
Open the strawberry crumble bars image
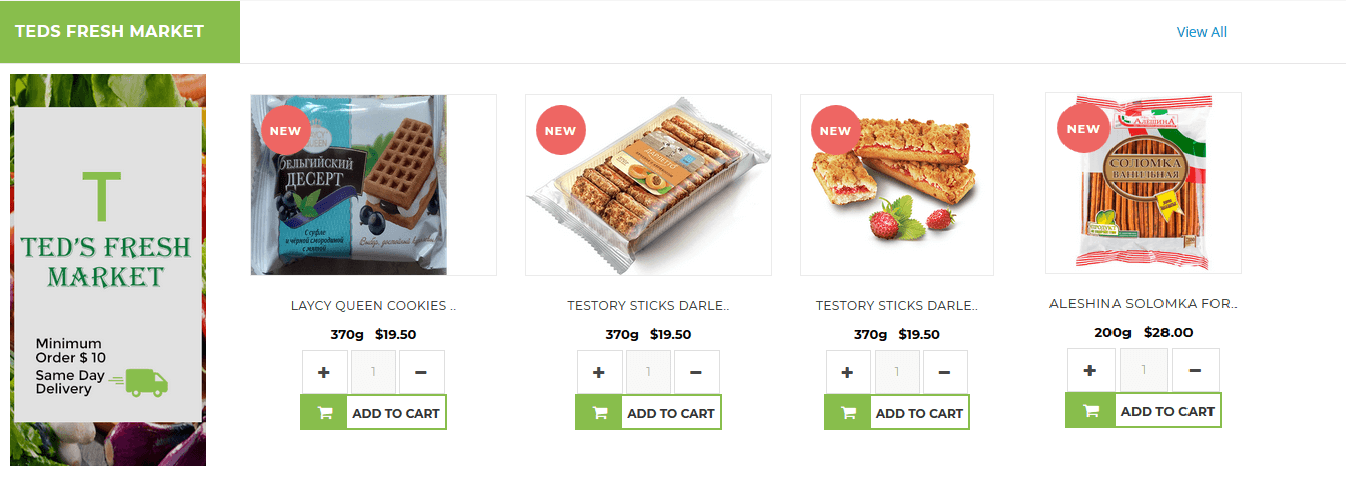(x=897, y=185)
